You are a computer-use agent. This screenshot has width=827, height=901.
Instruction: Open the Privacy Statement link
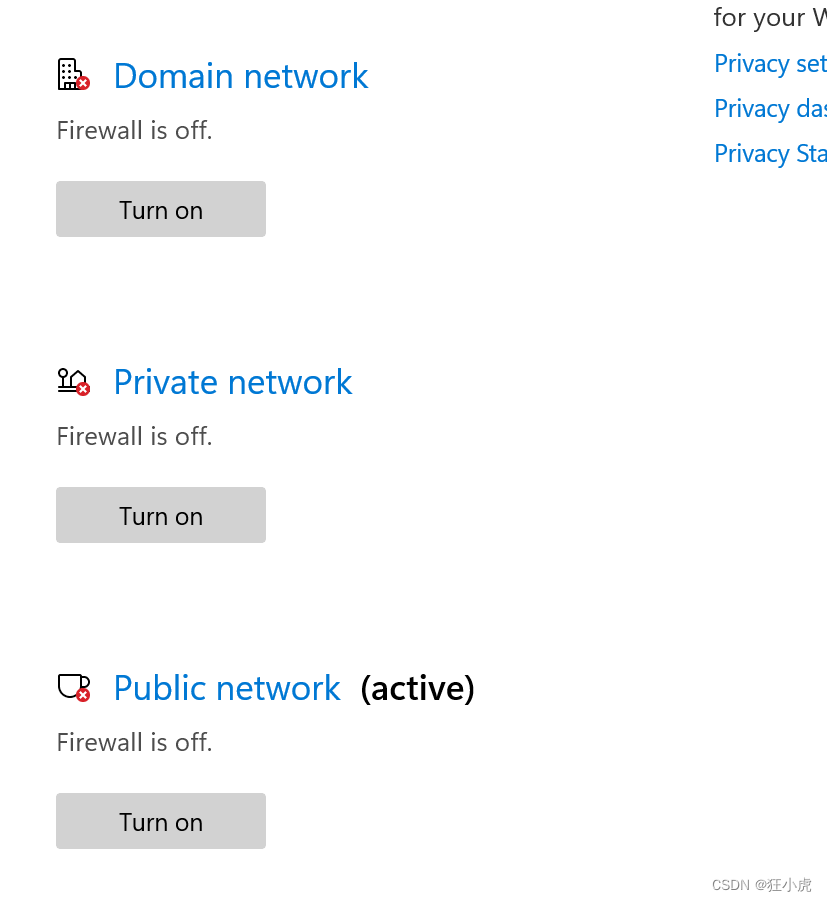[x=770, y=153]
